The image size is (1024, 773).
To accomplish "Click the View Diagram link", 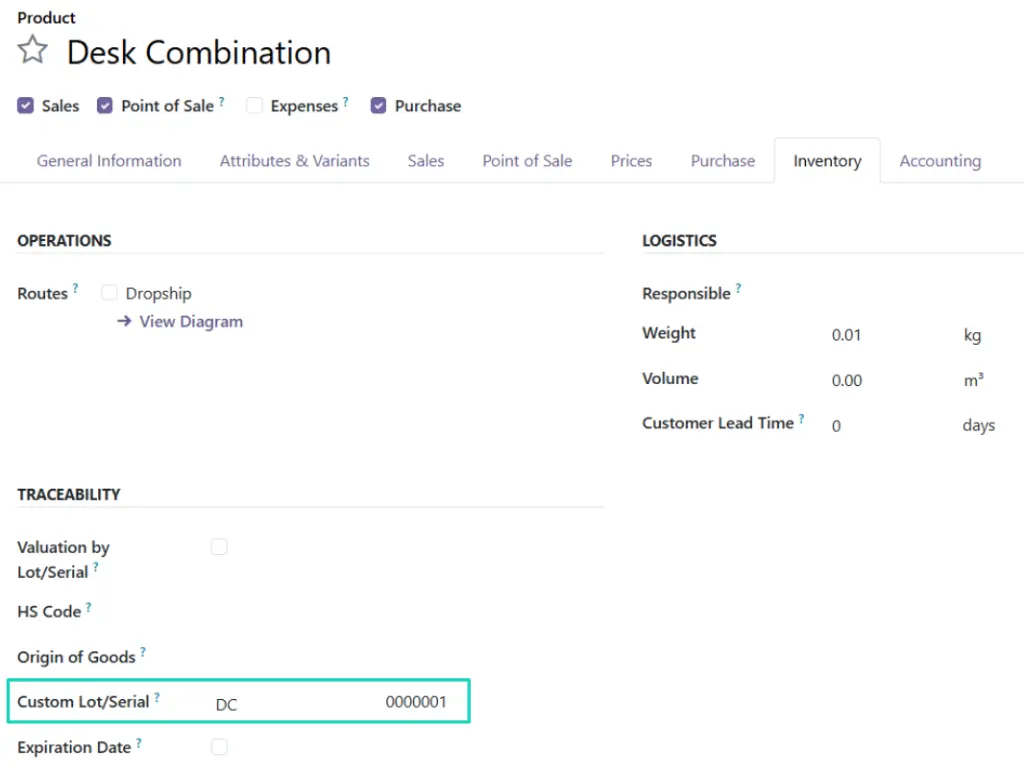I will 190,321.
